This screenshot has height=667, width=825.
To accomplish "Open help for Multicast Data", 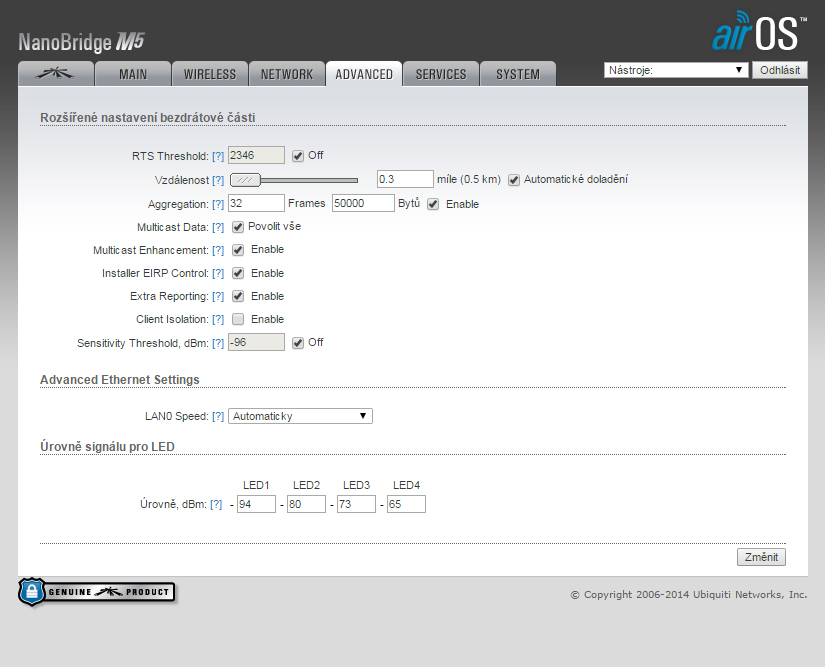I will pyautogui.click(x=218, y=227).
